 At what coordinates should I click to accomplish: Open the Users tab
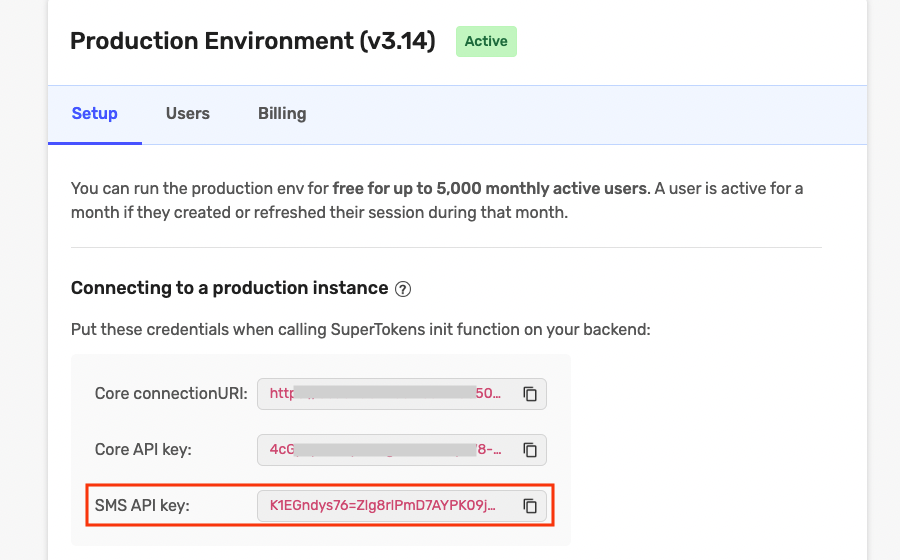click(x=188, y=114)
